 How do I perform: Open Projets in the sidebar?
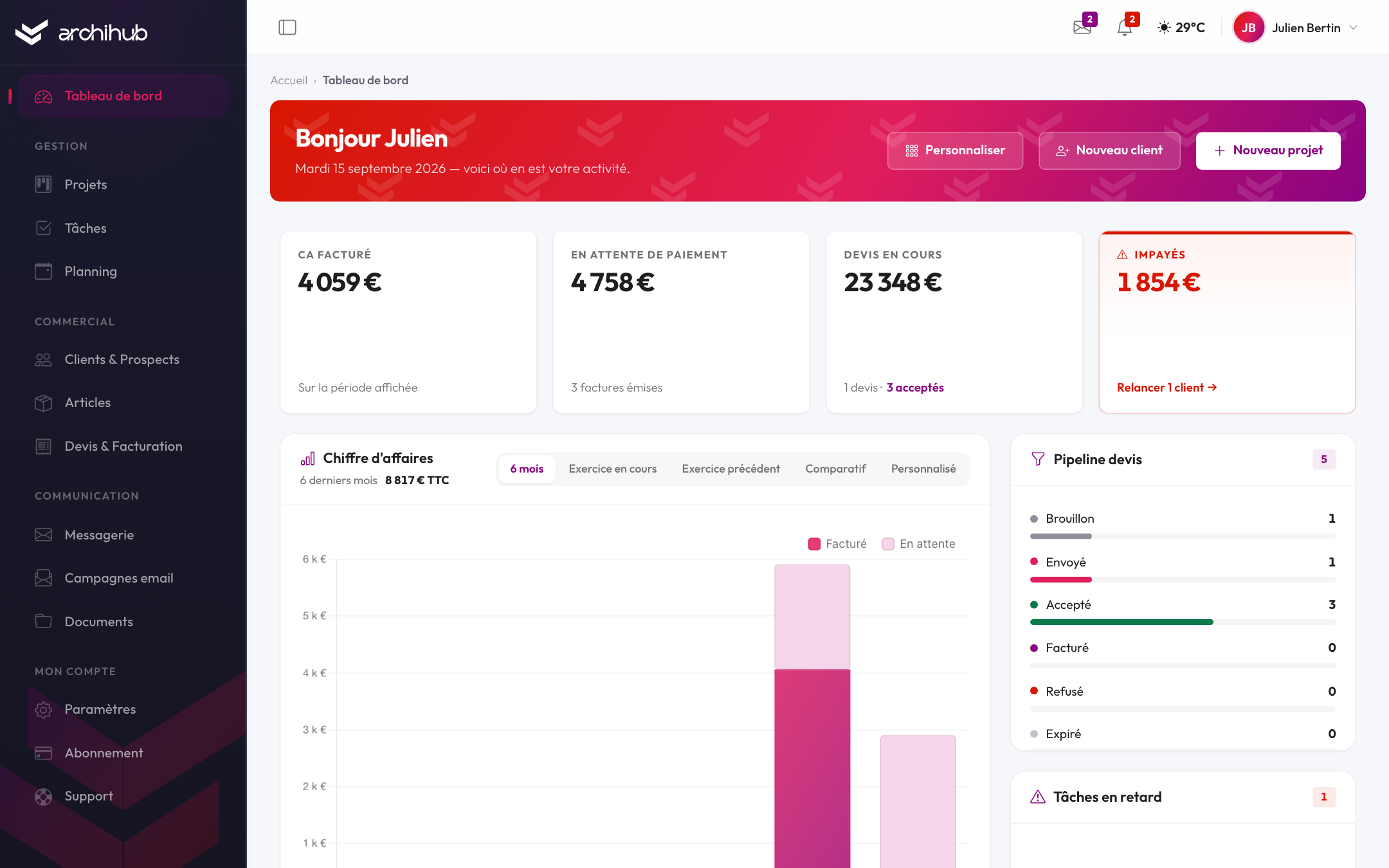123,185
